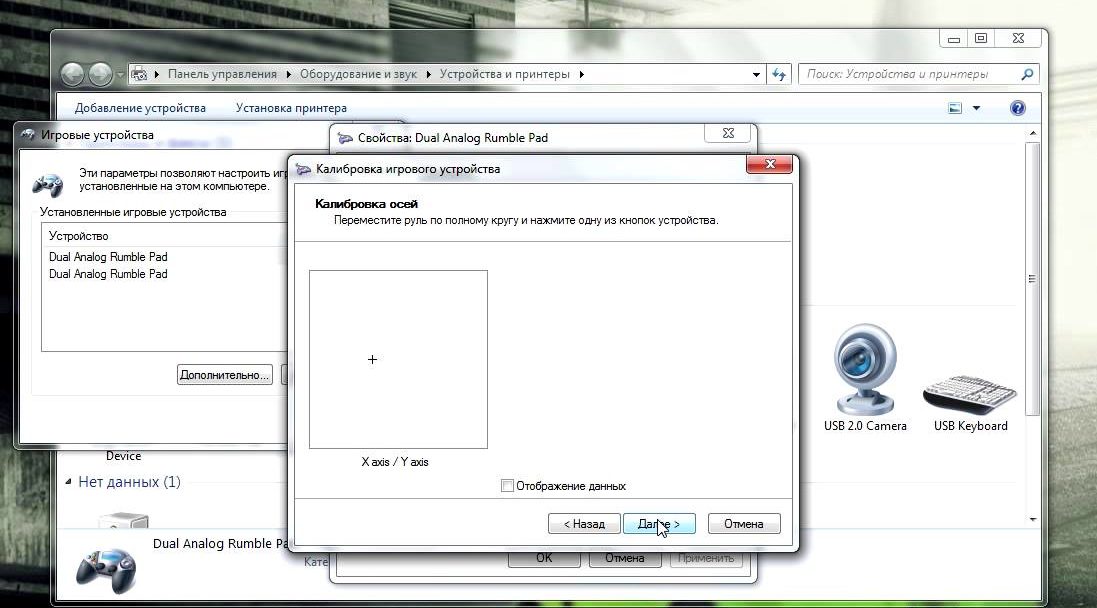This screenshot has height=608, width=1097.
Task: Click the change view icon in the toolbar
Action: click(x=955, y=108)
